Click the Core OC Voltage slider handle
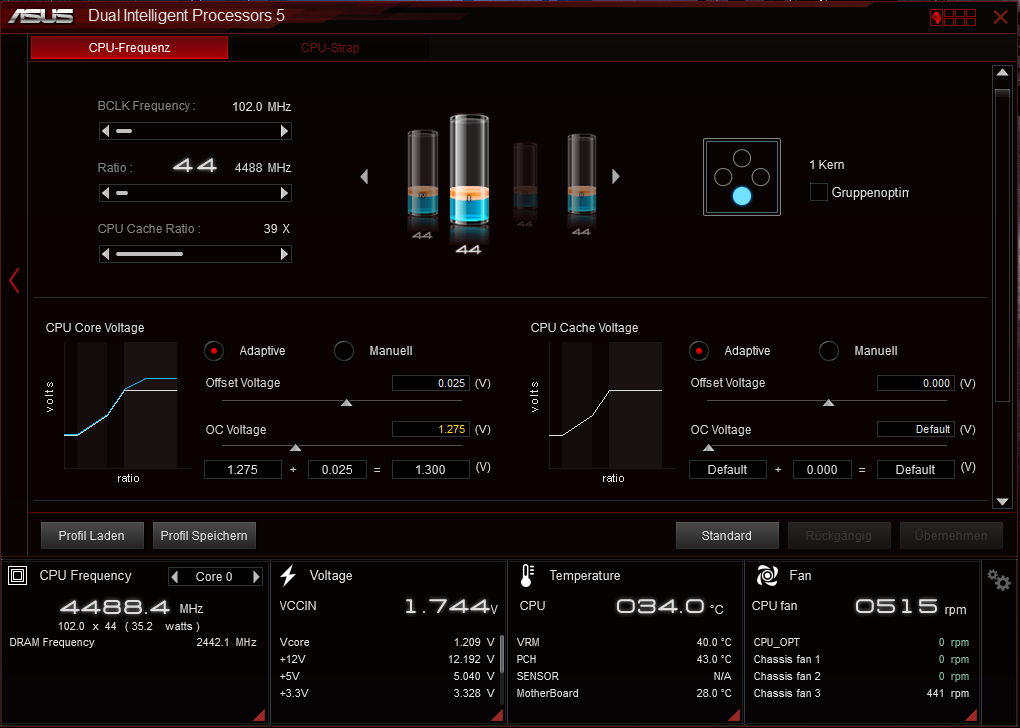 click(x=295, y=448)
